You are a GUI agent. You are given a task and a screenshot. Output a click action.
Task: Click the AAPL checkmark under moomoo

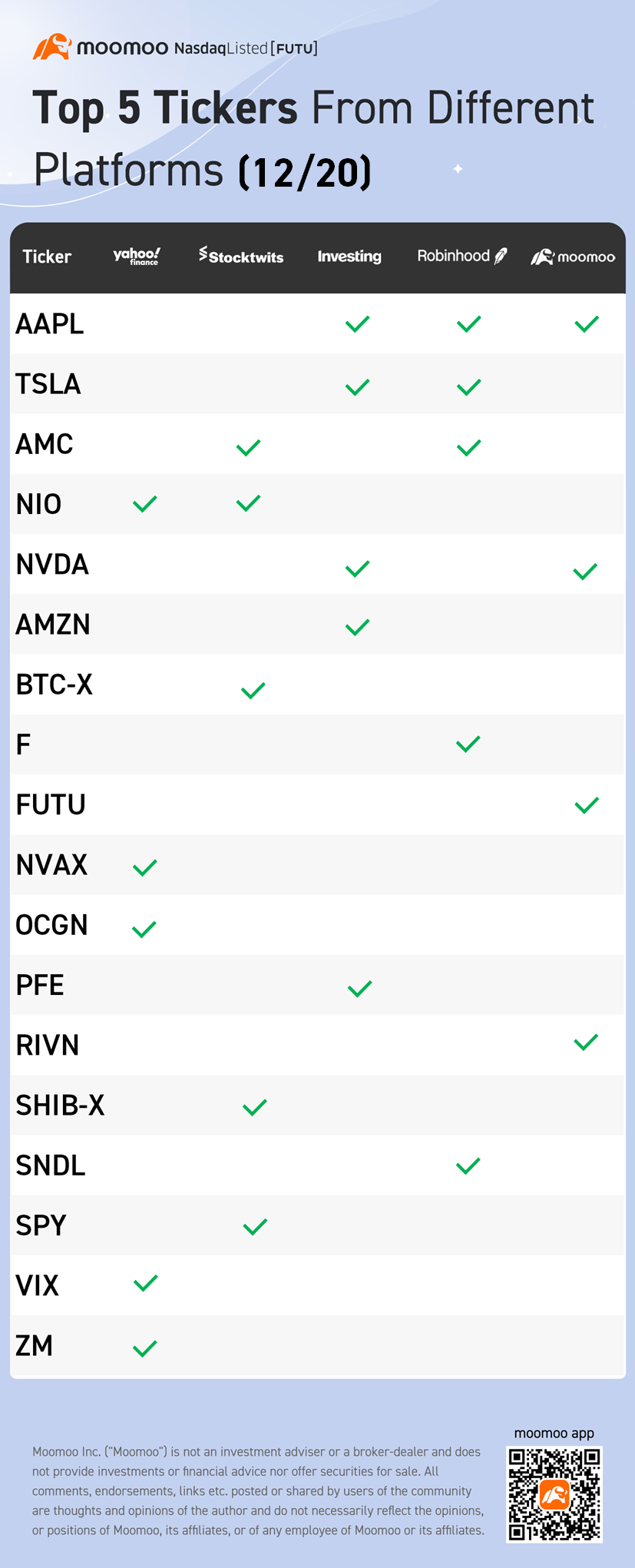pyautogui.click(x=587, y=324)
